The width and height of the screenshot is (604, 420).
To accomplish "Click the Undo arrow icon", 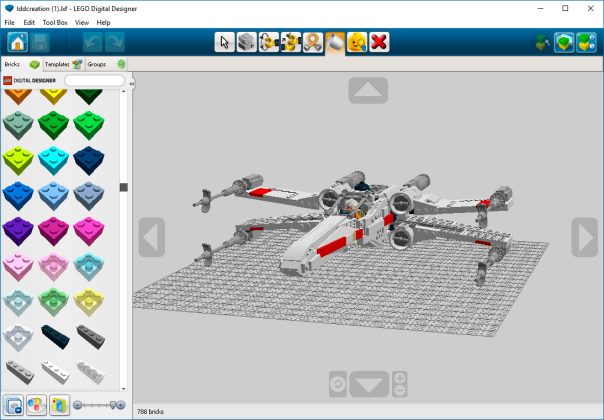I will [x=93, y=42].
